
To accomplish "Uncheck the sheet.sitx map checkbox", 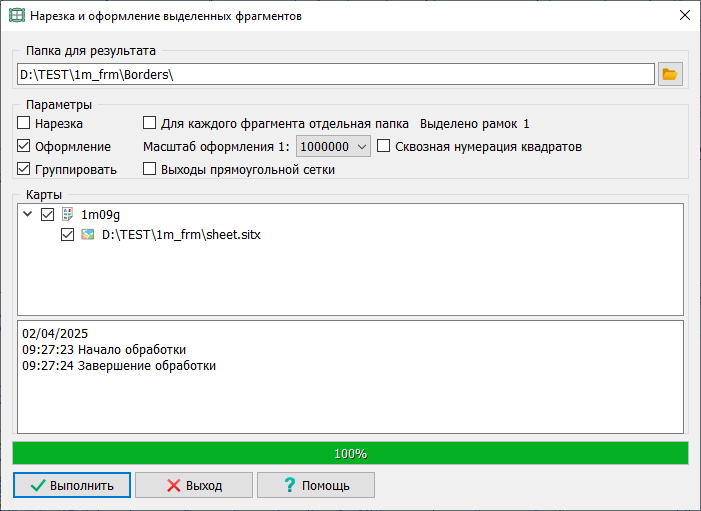I will click(68, 234).
